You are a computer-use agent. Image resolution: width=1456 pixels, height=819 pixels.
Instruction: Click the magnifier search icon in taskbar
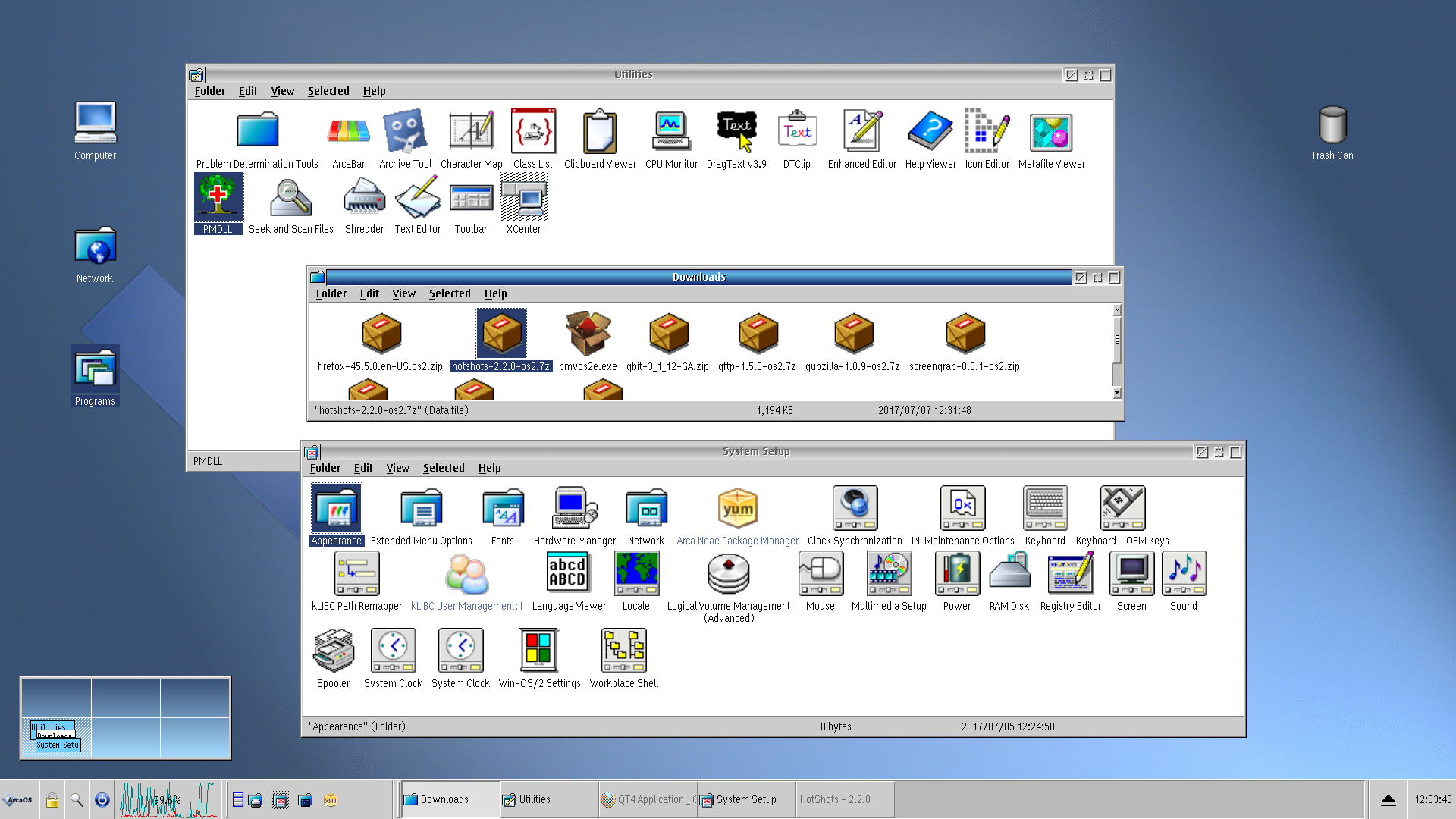point(77,800)
